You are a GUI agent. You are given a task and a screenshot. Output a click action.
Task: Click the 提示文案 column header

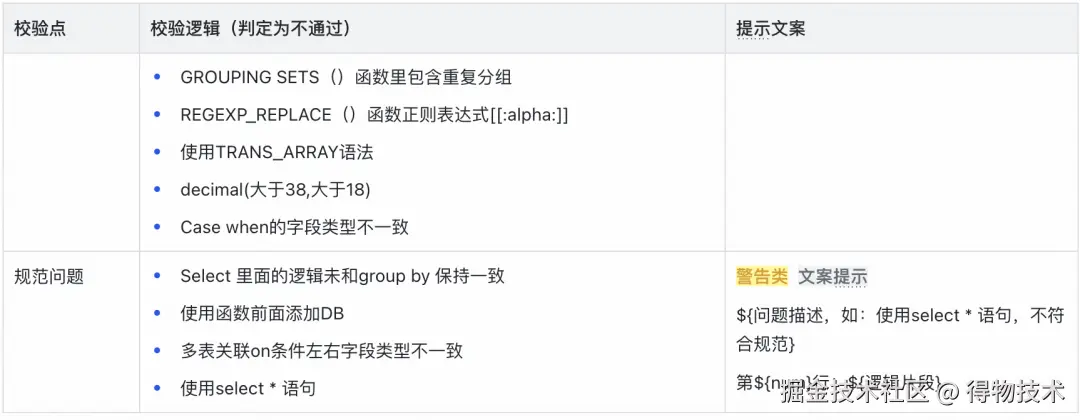(770, 29)
